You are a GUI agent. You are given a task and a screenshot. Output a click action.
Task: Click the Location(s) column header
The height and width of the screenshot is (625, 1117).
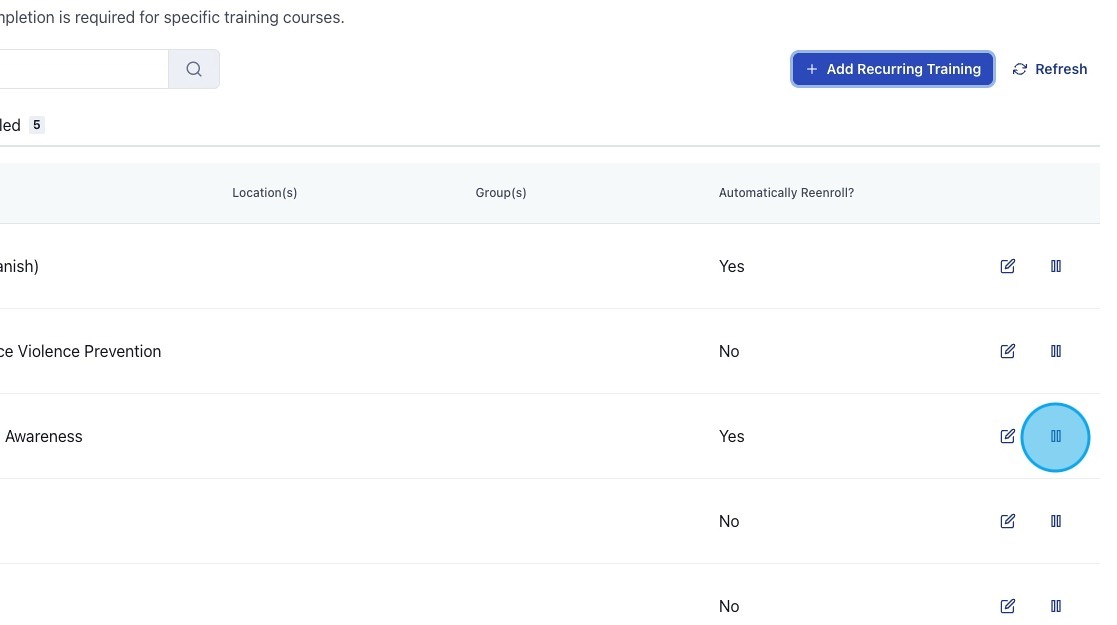click(x=264, y=193)
